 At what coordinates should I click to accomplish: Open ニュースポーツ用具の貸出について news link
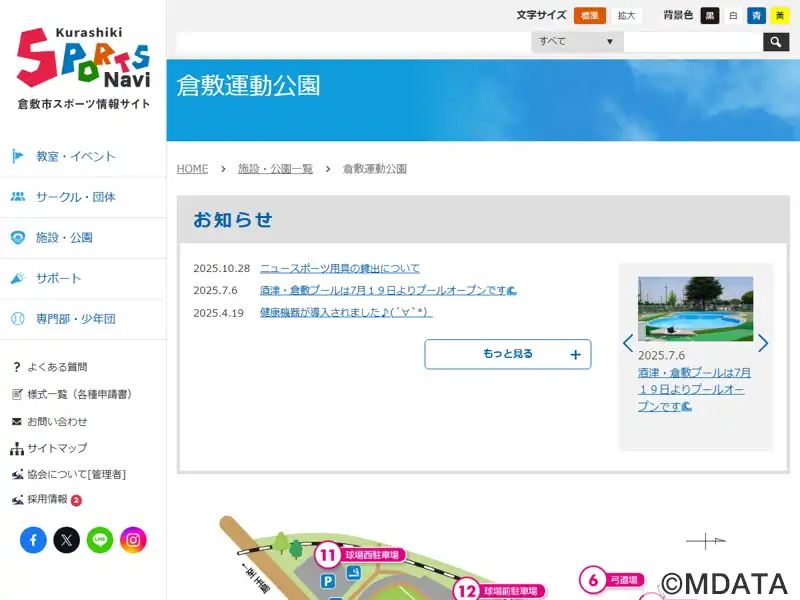pyautogui.click(x=340, y=268)
